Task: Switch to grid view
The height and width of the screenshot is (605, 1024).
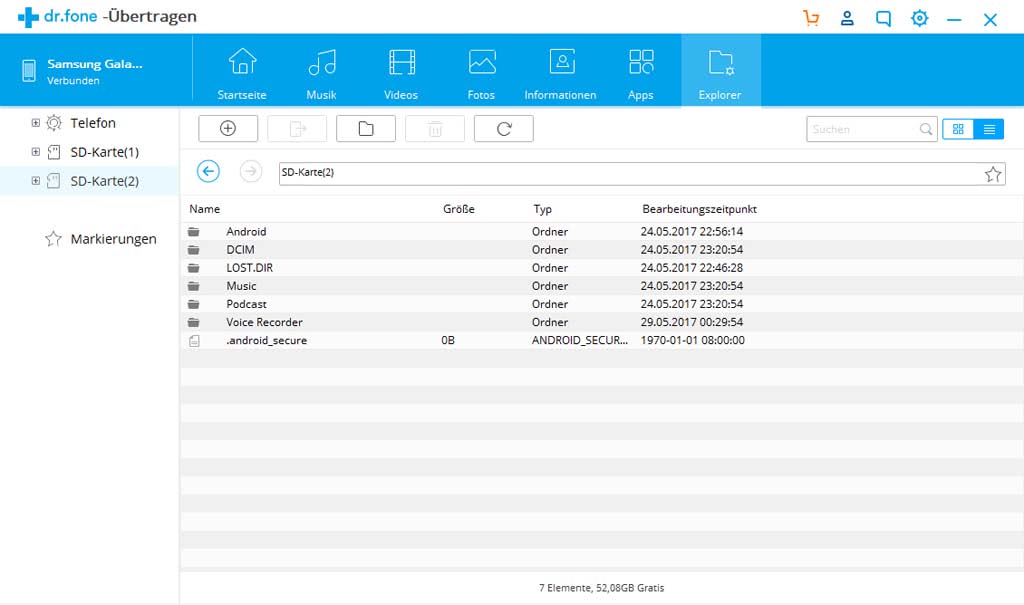Action: pos(958,129)
